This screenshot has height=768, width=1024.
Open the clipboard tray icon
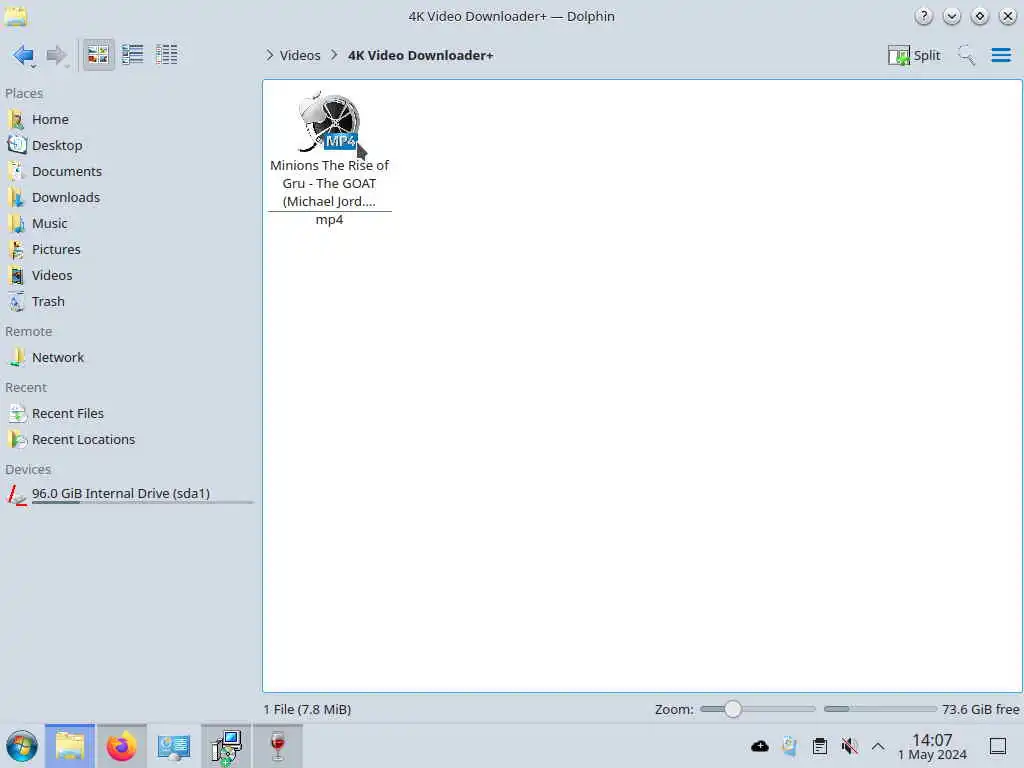820,746
